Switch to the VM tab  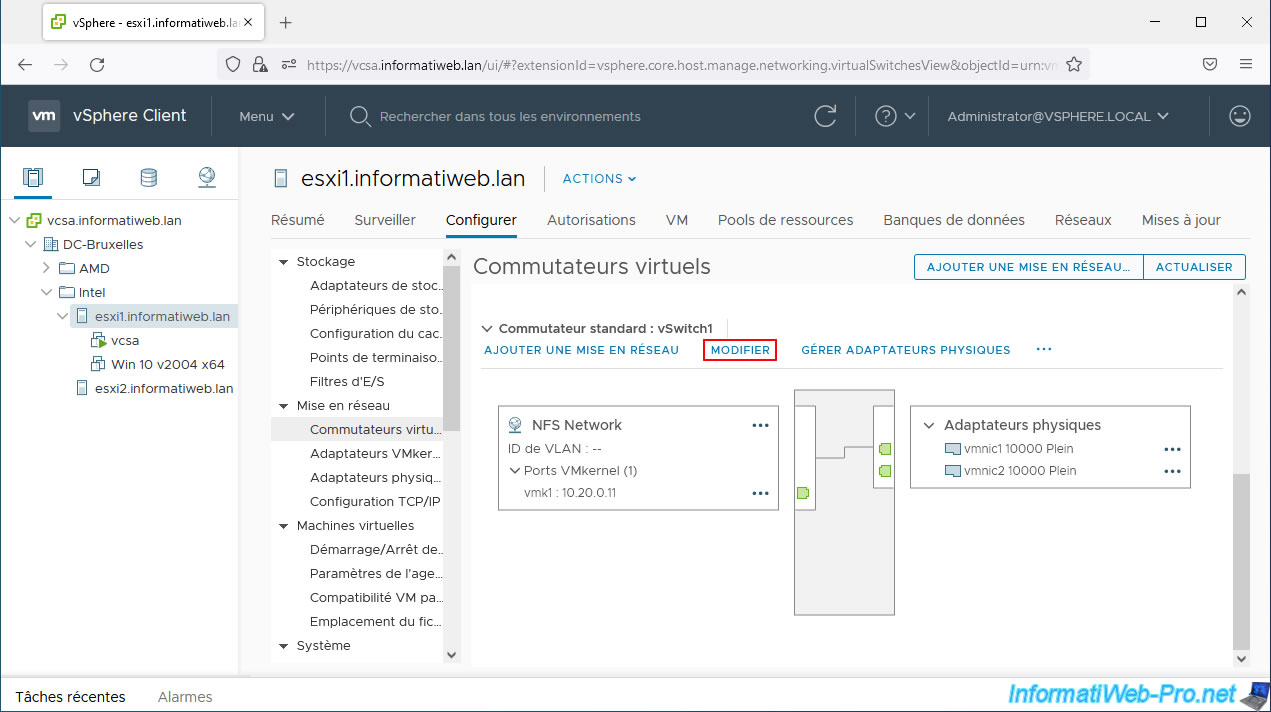click(x=677, y=220)
